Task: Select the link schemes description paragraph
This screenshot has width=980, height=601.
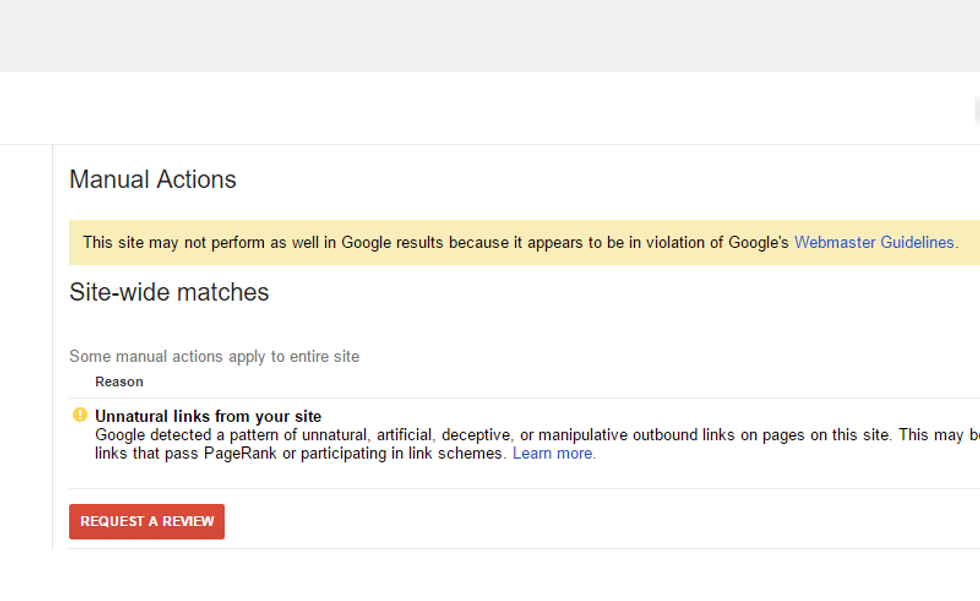Action: (300, 453)
